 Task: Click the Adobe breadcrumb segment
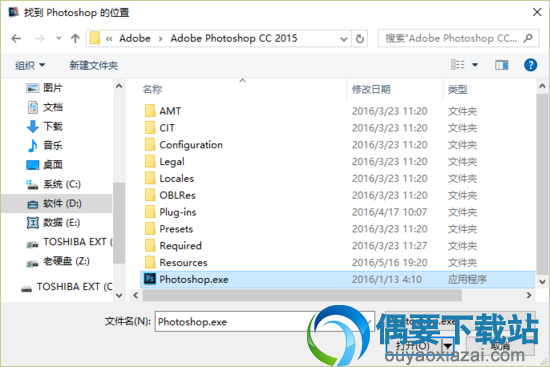(x=135, y=38)
